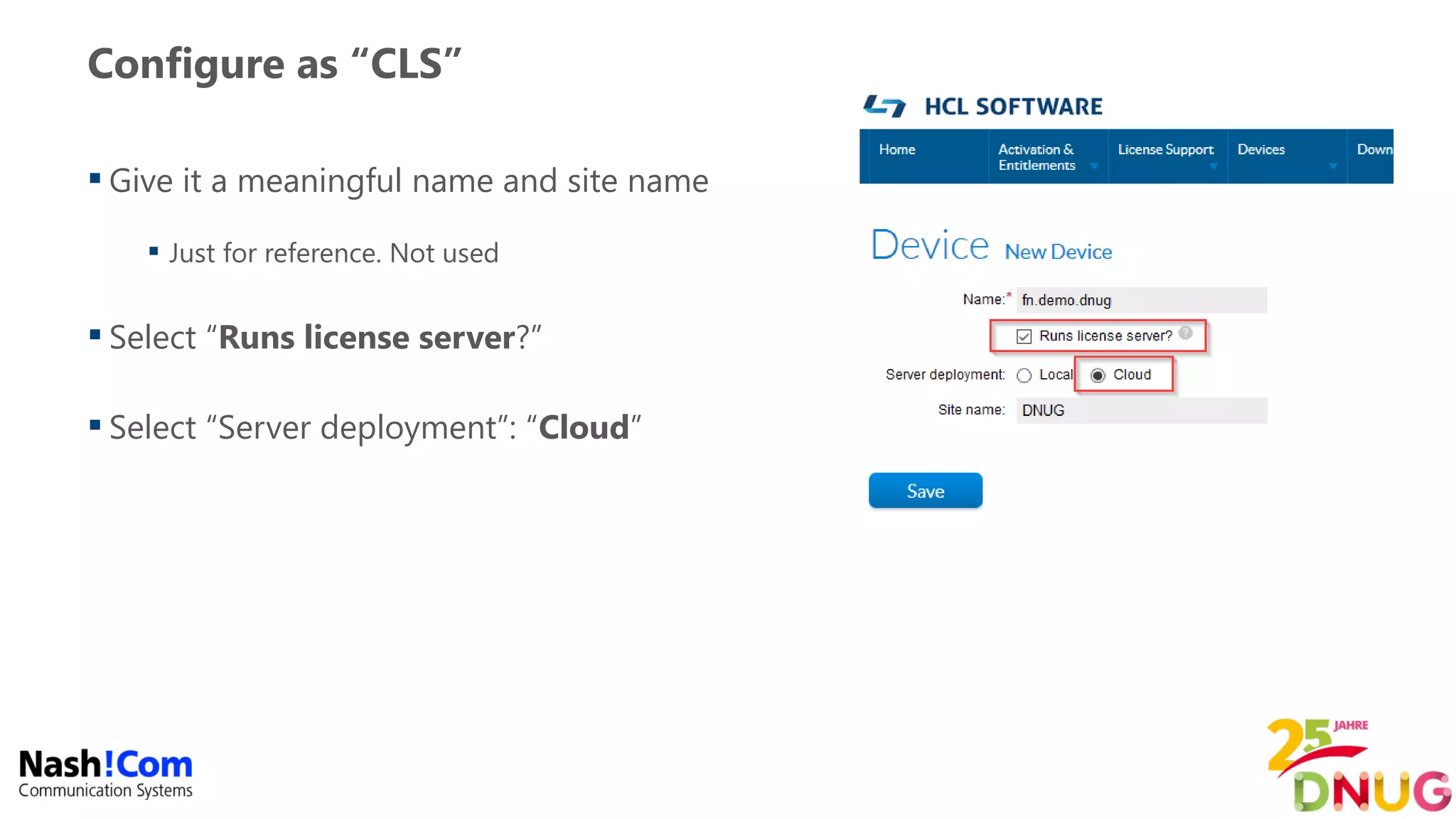
Task: Expand the Activation & Entitlements dropdown arrow
Action: (1094, 166)
